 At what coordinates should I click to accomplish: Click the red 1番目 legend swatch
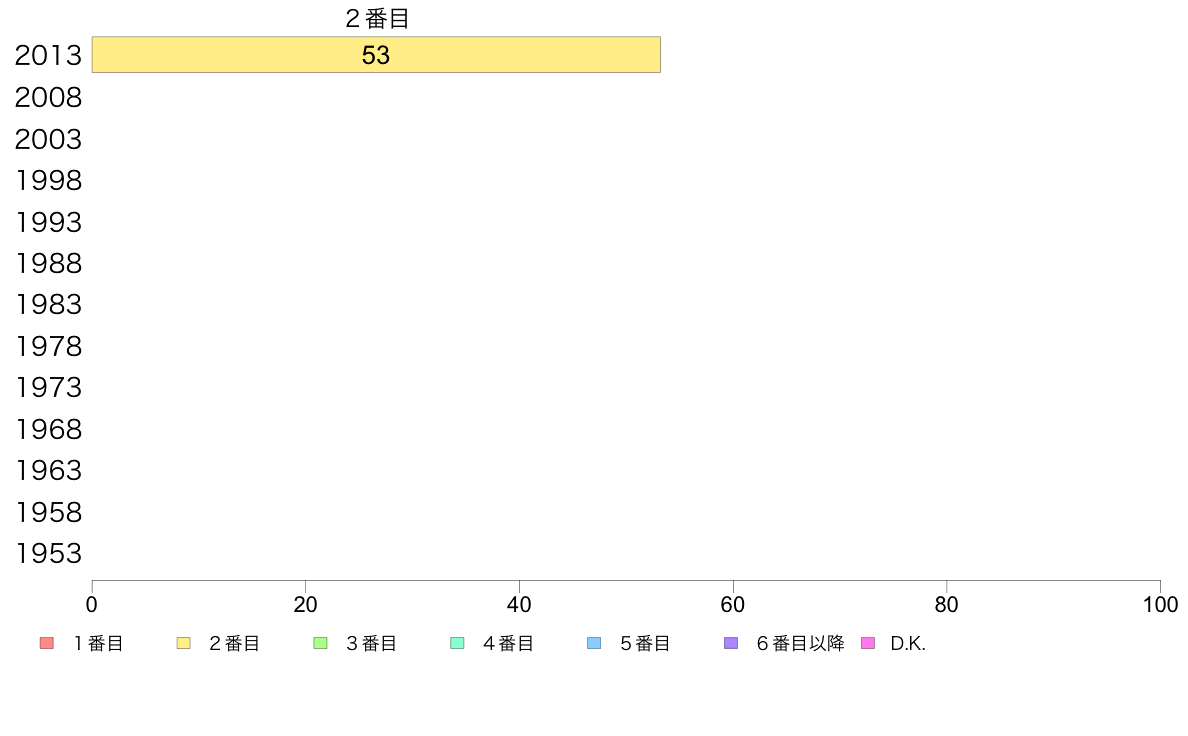tap(47, 644)
